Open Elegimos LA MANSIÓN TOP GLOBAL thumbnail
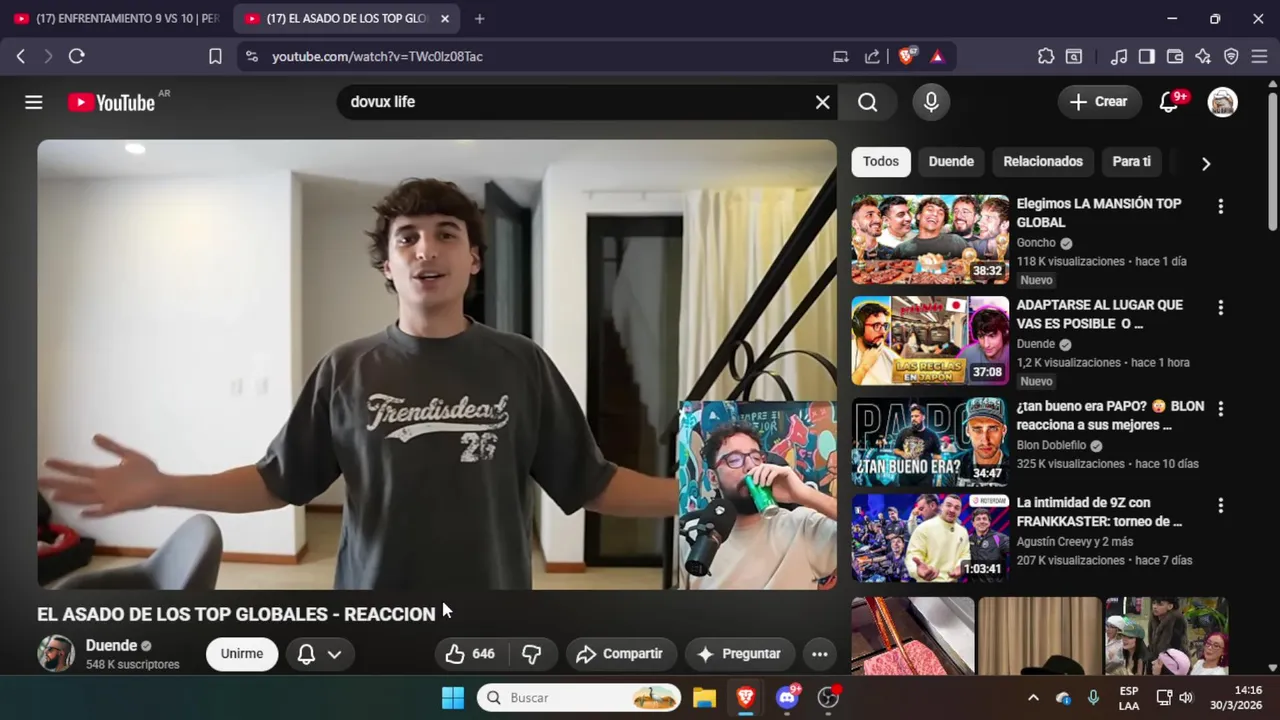This screenshot has height=720, width=1280. (x=930, y=239)
